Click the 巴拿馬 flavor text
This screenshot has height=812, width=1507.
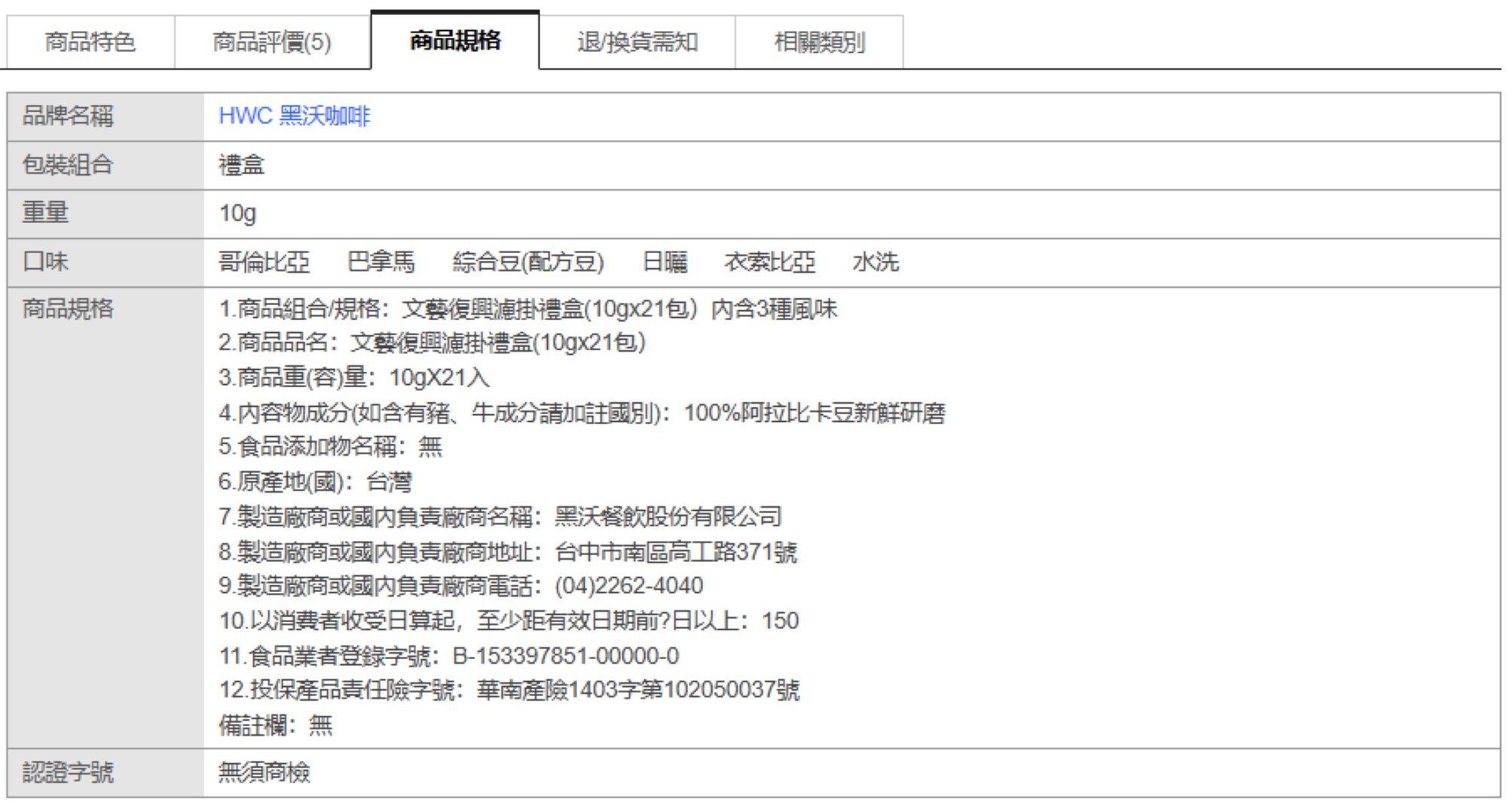381,262
